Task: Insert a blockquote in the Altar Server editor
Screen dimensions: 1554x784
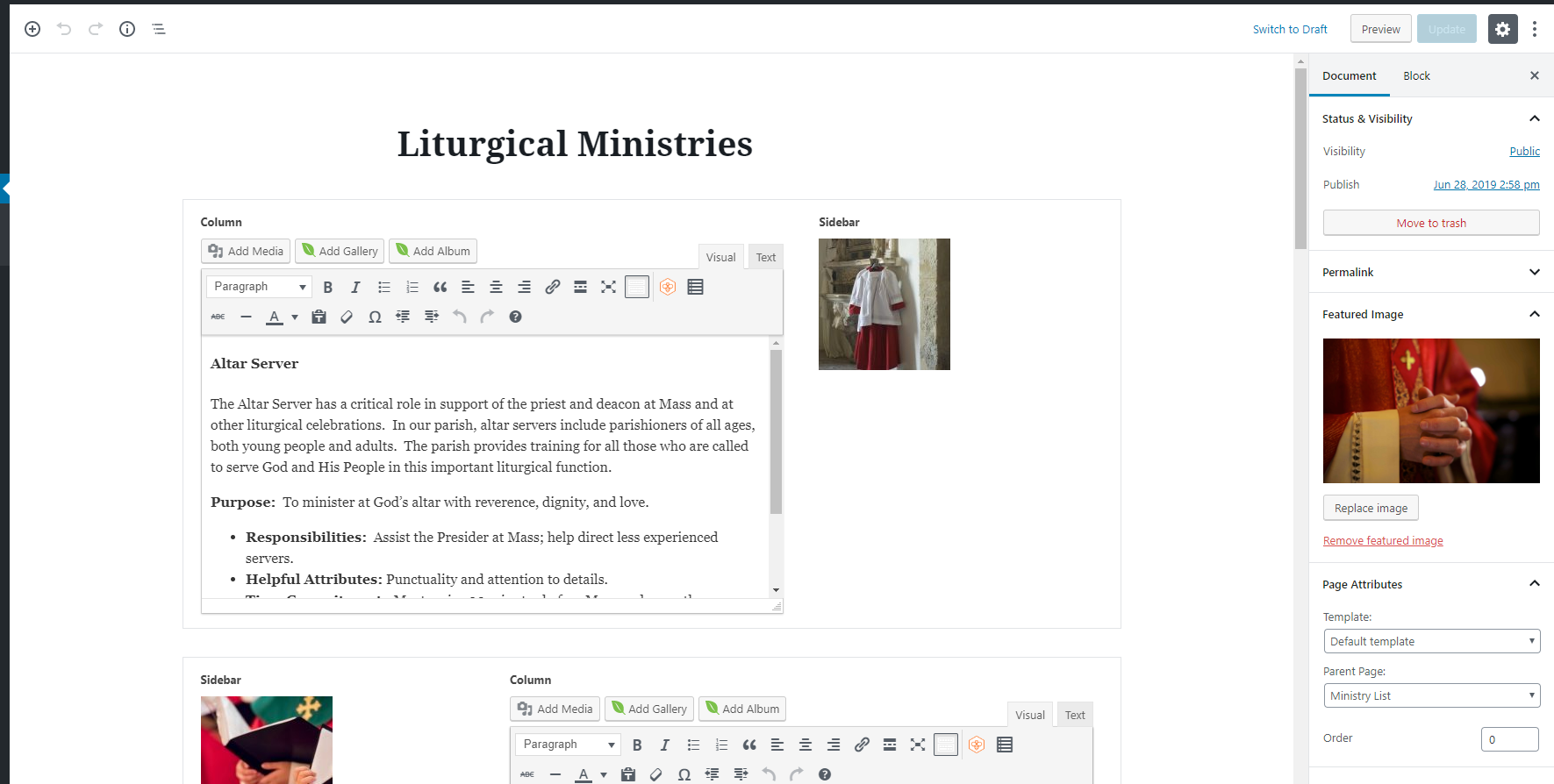Action: coord(440,288)
